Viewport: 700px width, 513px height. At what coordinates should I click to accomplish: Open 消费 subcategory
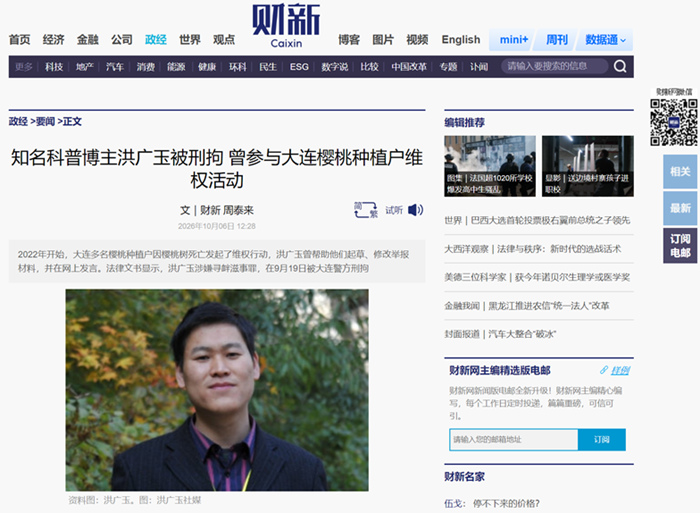(x=146, y=67)
